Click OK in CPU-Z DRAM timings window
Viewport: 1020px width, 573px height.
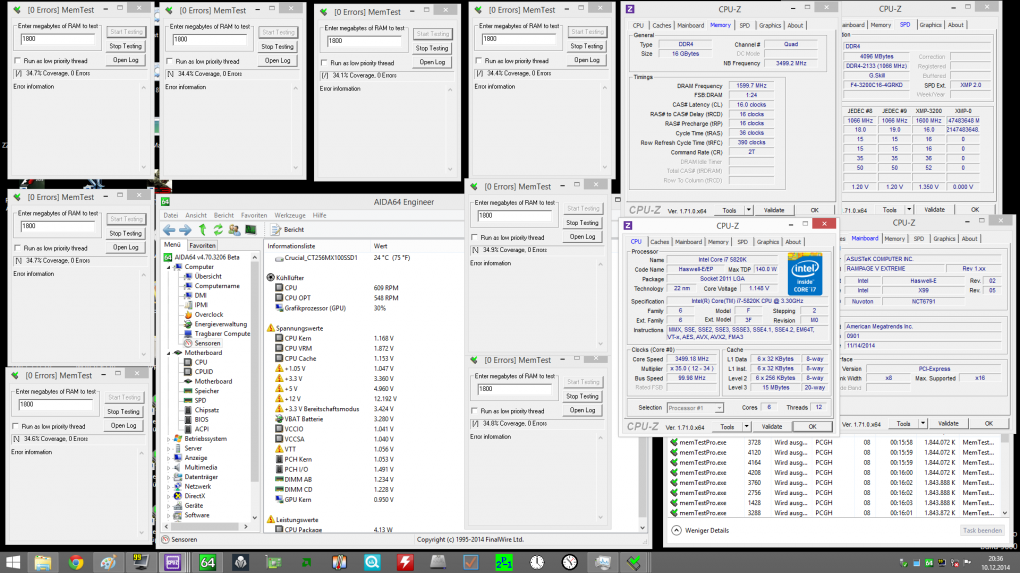point(814,210)
